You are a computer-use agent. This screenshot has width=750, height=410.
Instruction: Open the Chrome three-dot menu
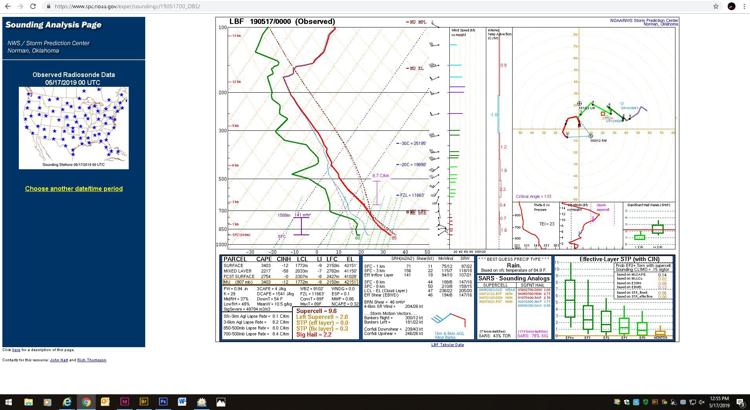[744, 7]
